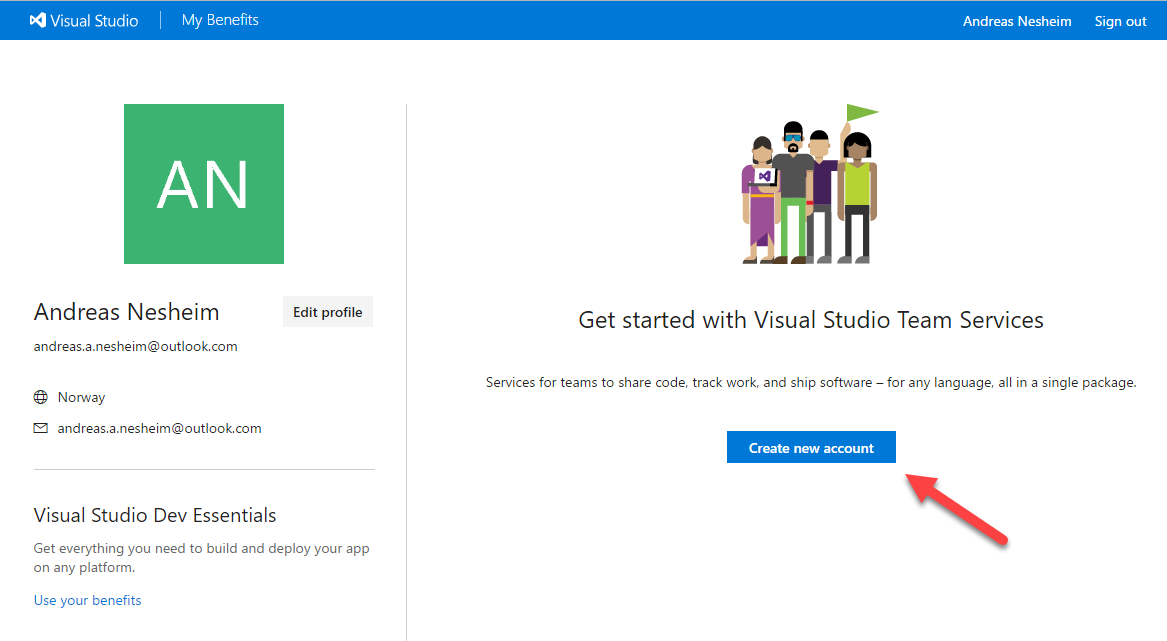The width and height of the screenshot is (1167, 641).
Task: Click the Services for teams description text
Action: tap(811, 383)
